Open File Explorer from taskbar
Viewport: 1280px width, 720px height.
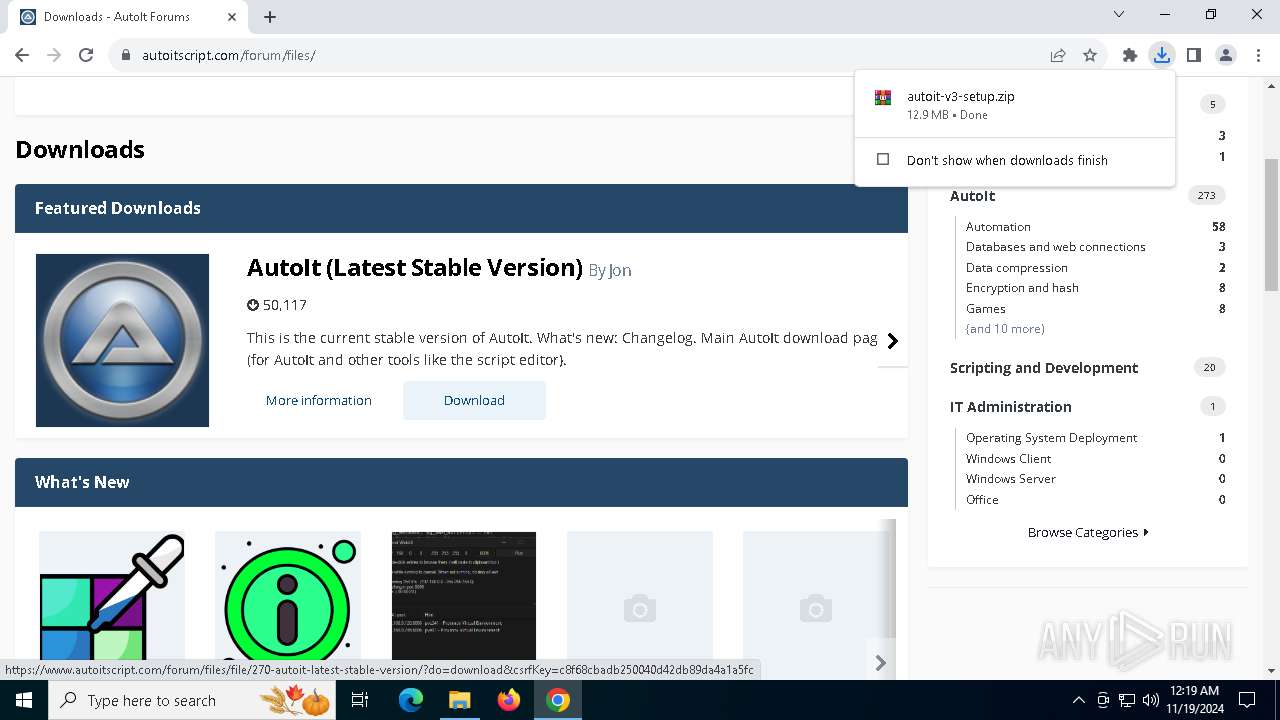pyautogui.click(x=460, y=700)
